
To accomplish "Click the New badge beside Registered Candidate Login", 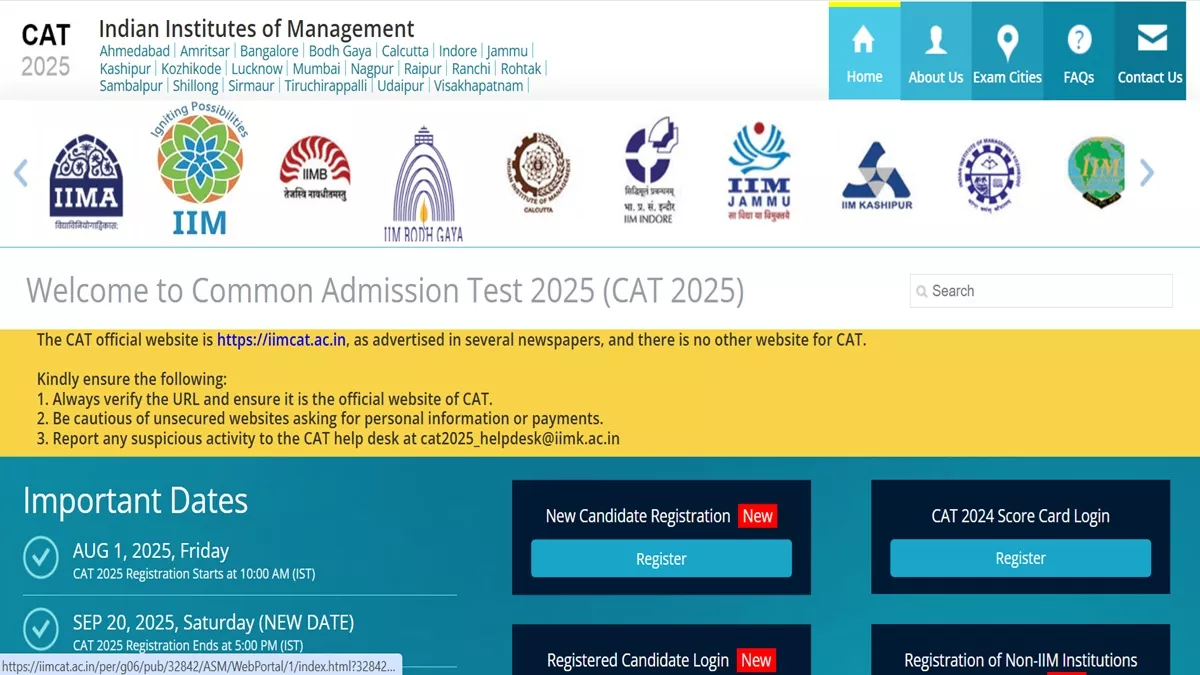I will coord(756,660).
